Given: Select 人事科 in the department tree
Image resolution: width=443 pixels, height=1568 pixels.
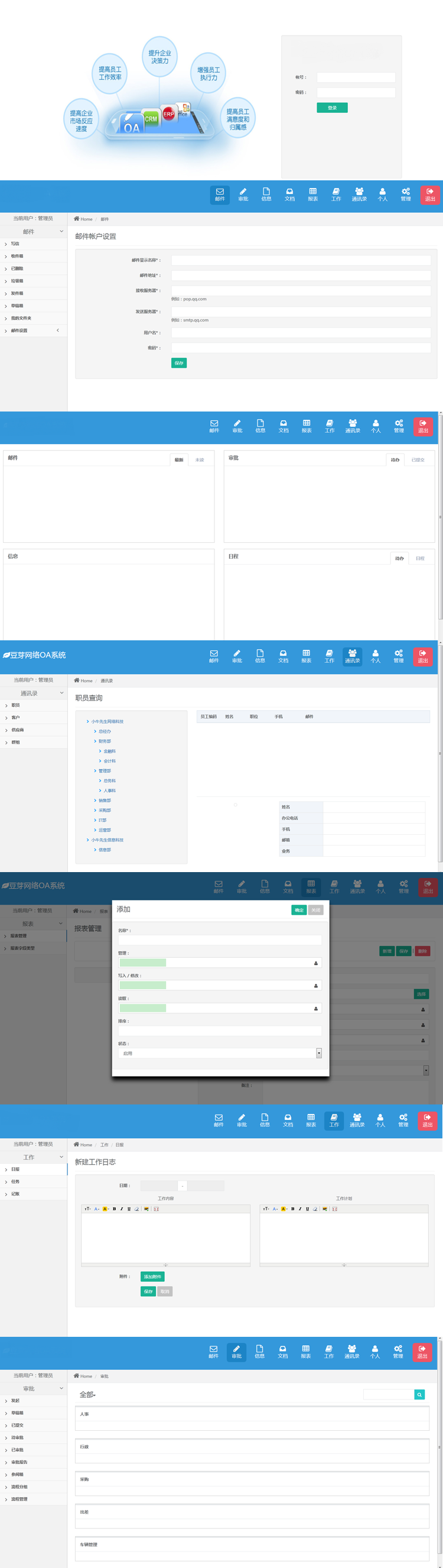Looking at the screenshot, I should click(109, 791).
